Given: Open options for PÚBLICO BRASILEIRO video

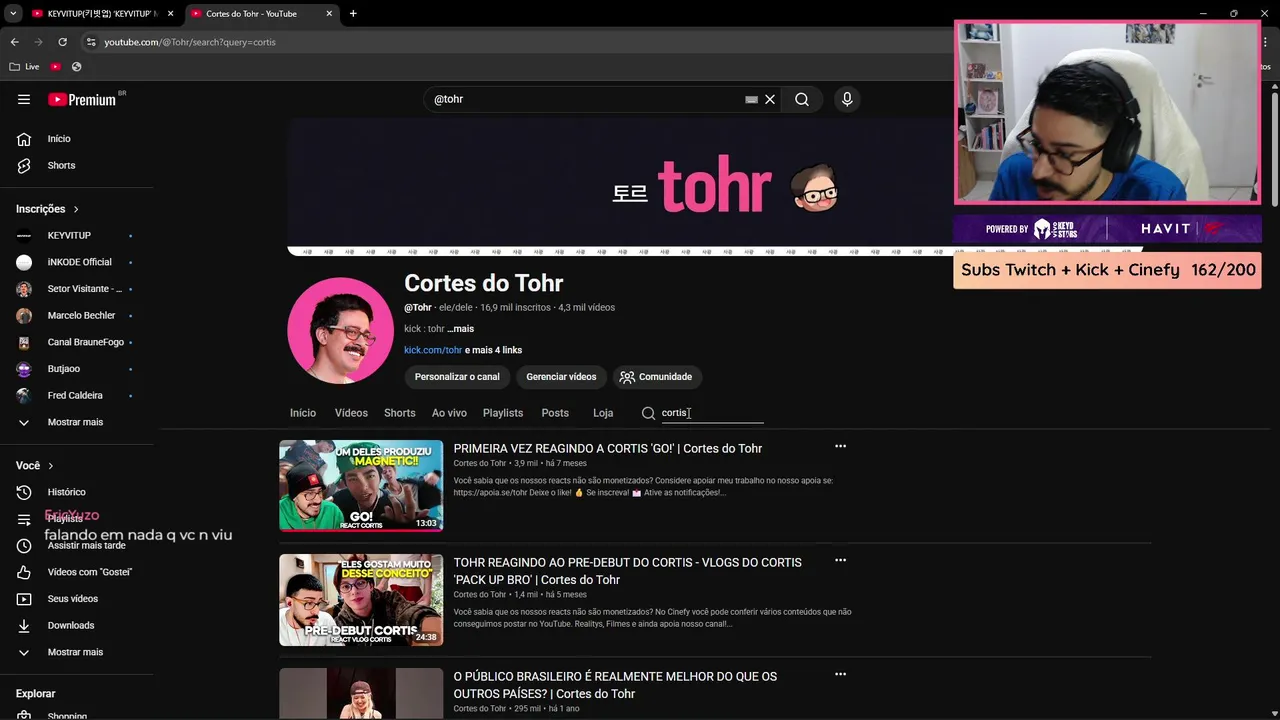Looking at the screenshot, I should pyautogui.click(x=840, y=674).
